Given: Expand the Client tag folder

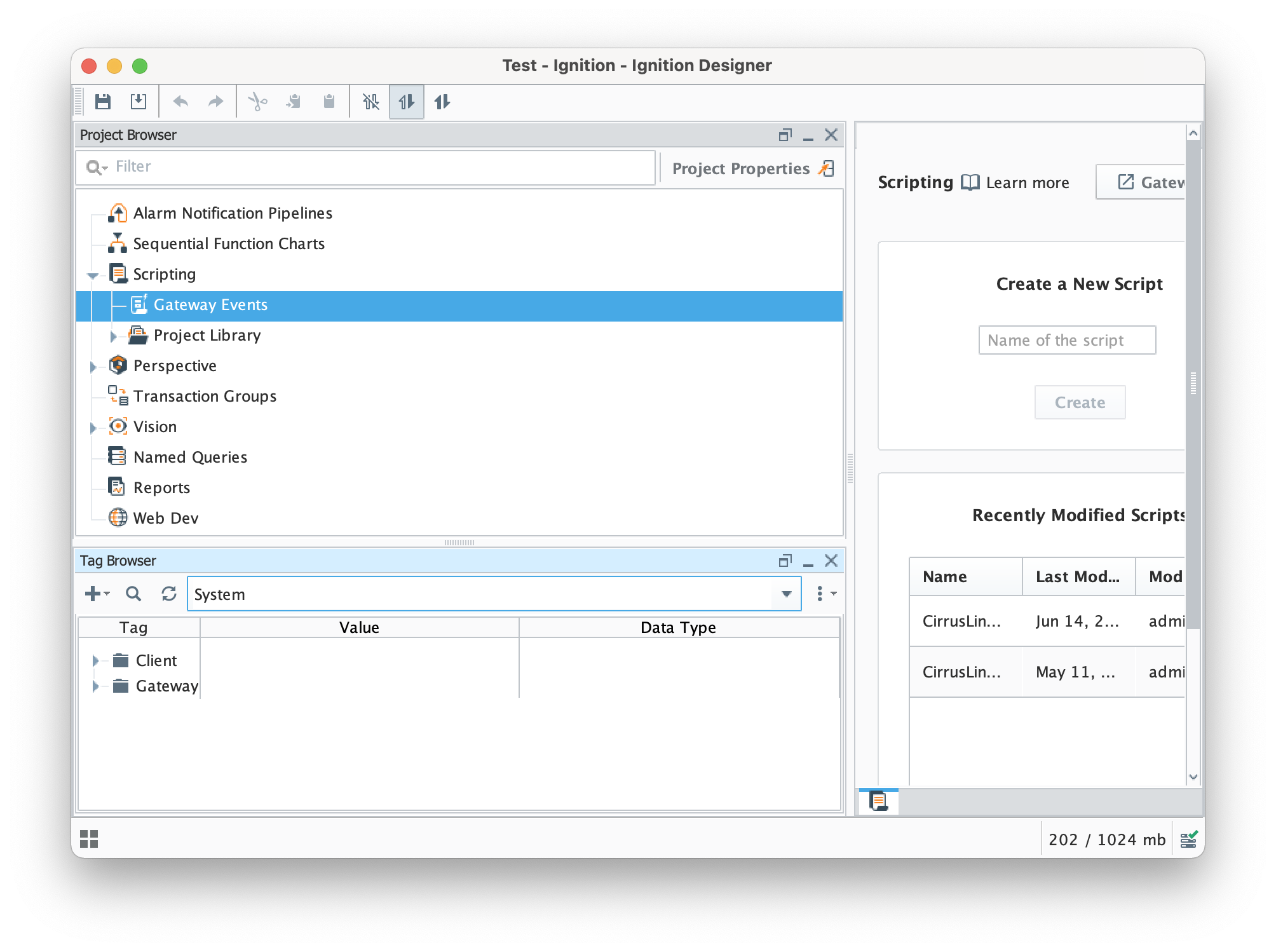Looking at the screenshot, I should coord(95,661).
